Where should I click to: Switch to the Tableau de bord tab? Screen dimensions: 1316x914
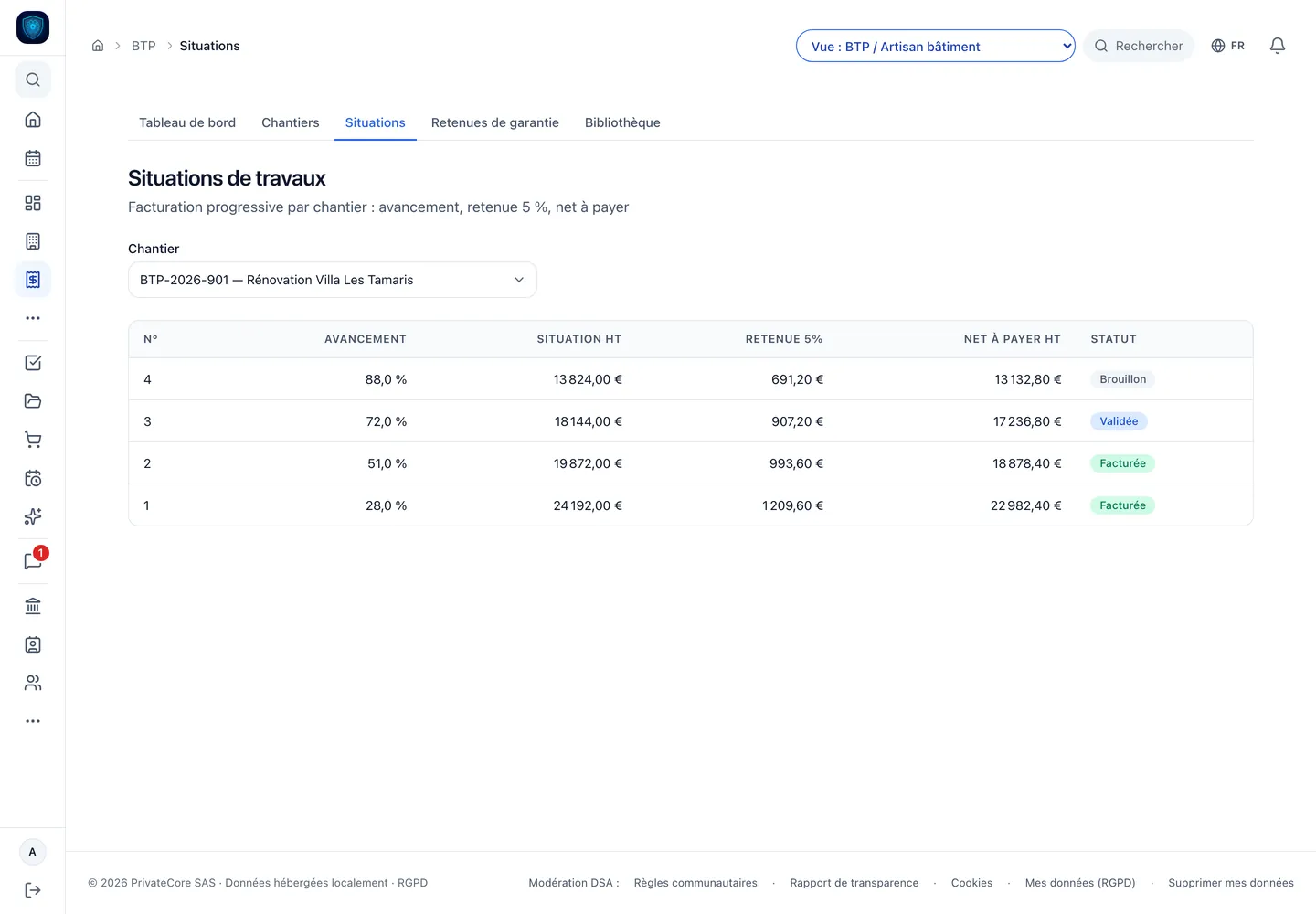[x=187, y=122]
